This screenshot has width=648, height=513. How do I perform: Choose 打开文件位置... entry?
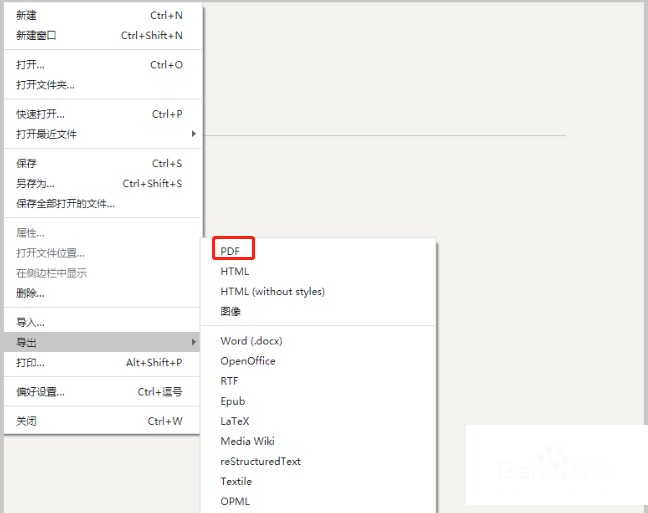102,253
